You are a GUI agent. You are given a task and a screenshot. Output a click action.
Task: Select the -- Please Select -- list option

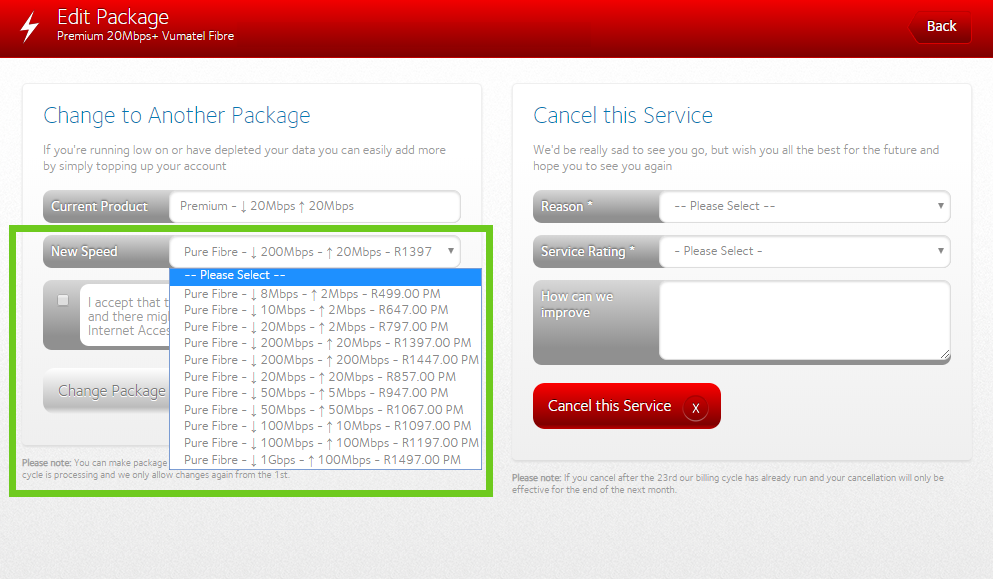pos(325,276)
